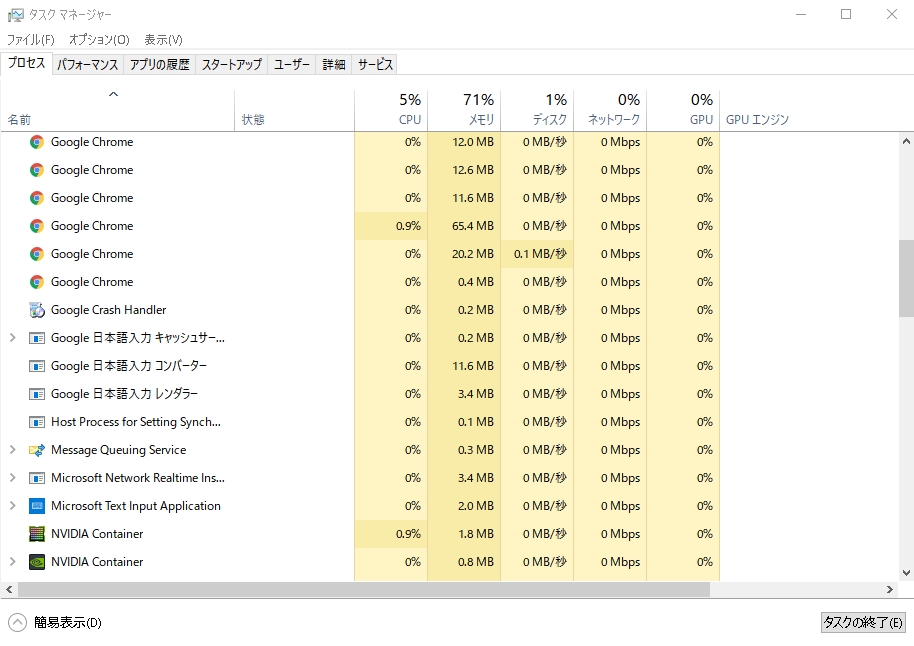Click icon of NVIDIA Container using 0.8 MB
The height and width of the screenshot is (646, 914).
[37, 562]
